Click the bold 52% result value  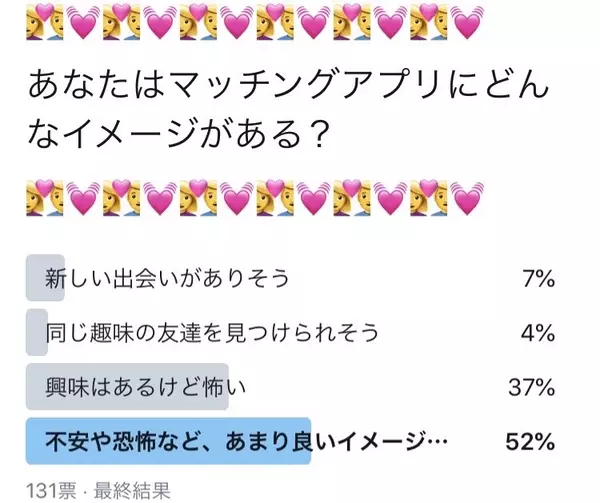[x=530, y=440]
